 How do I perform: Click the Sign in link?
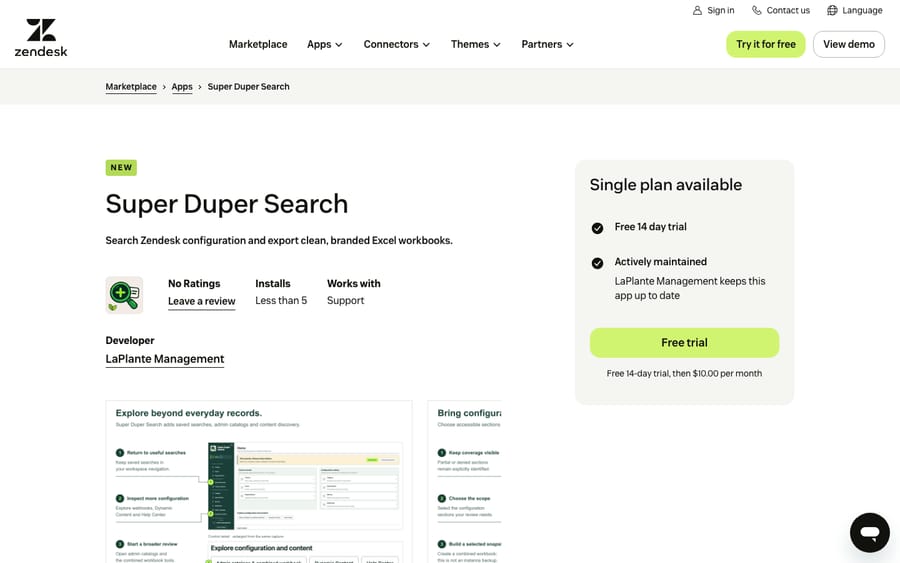713,10
